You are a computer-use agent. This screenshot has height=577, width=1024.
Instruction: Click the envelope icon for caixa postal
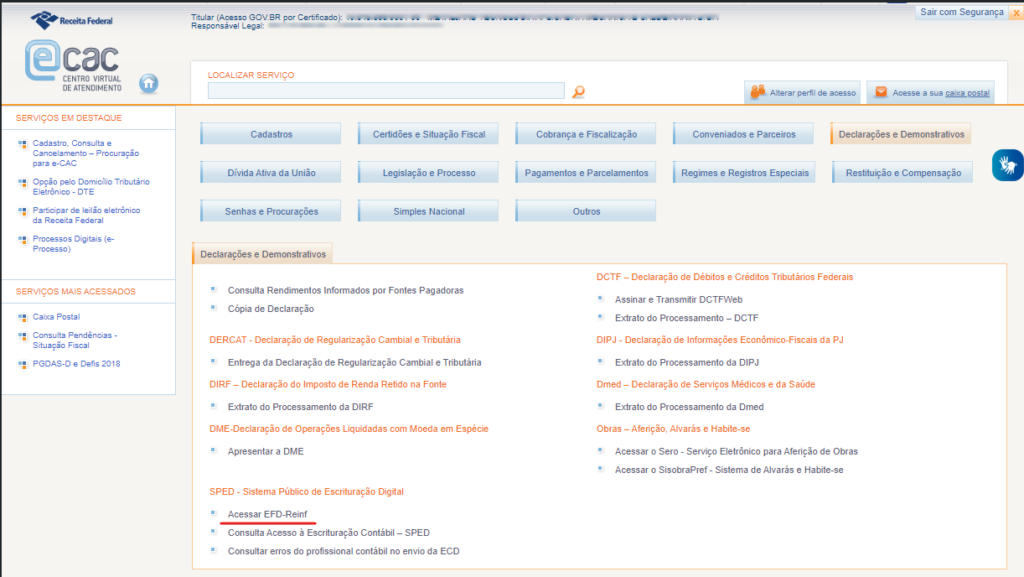[880, 92]
